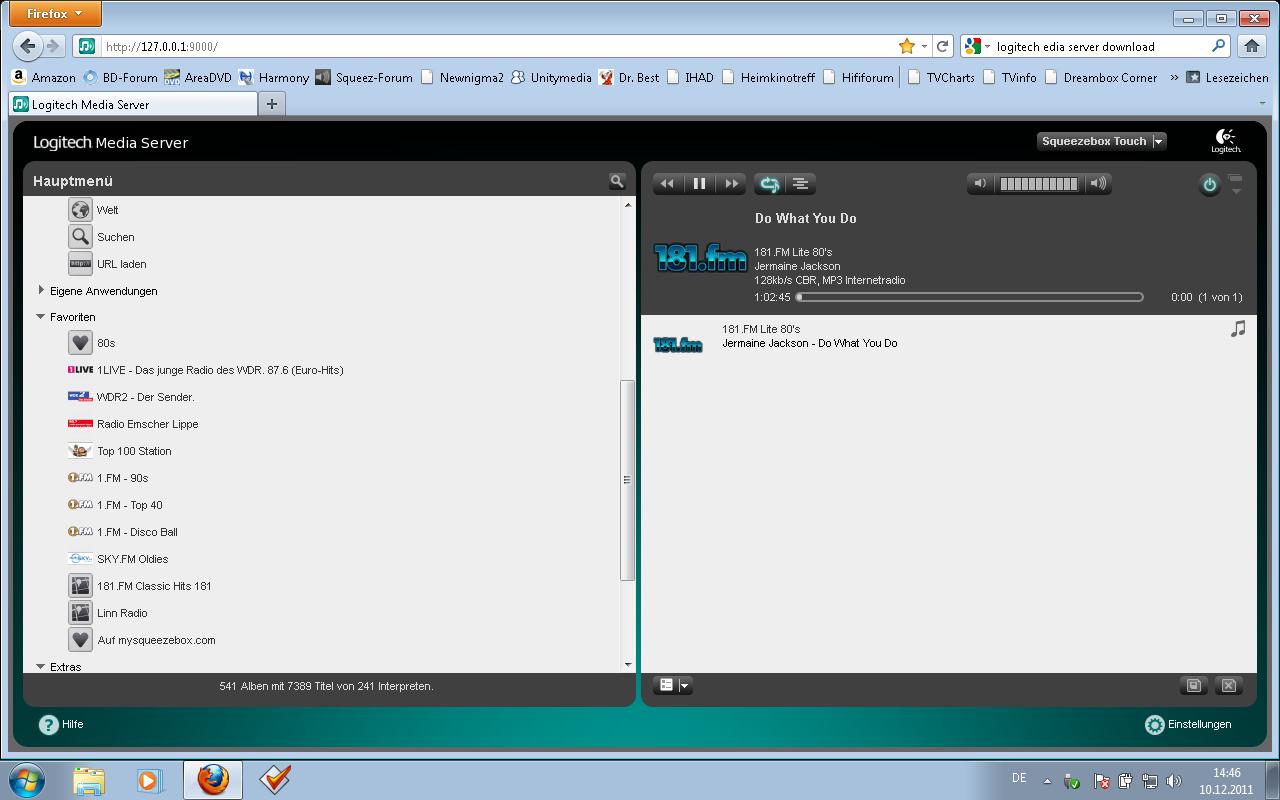
Task: Toggle repeat mode for the playlist
Action: tap(769, 184)
